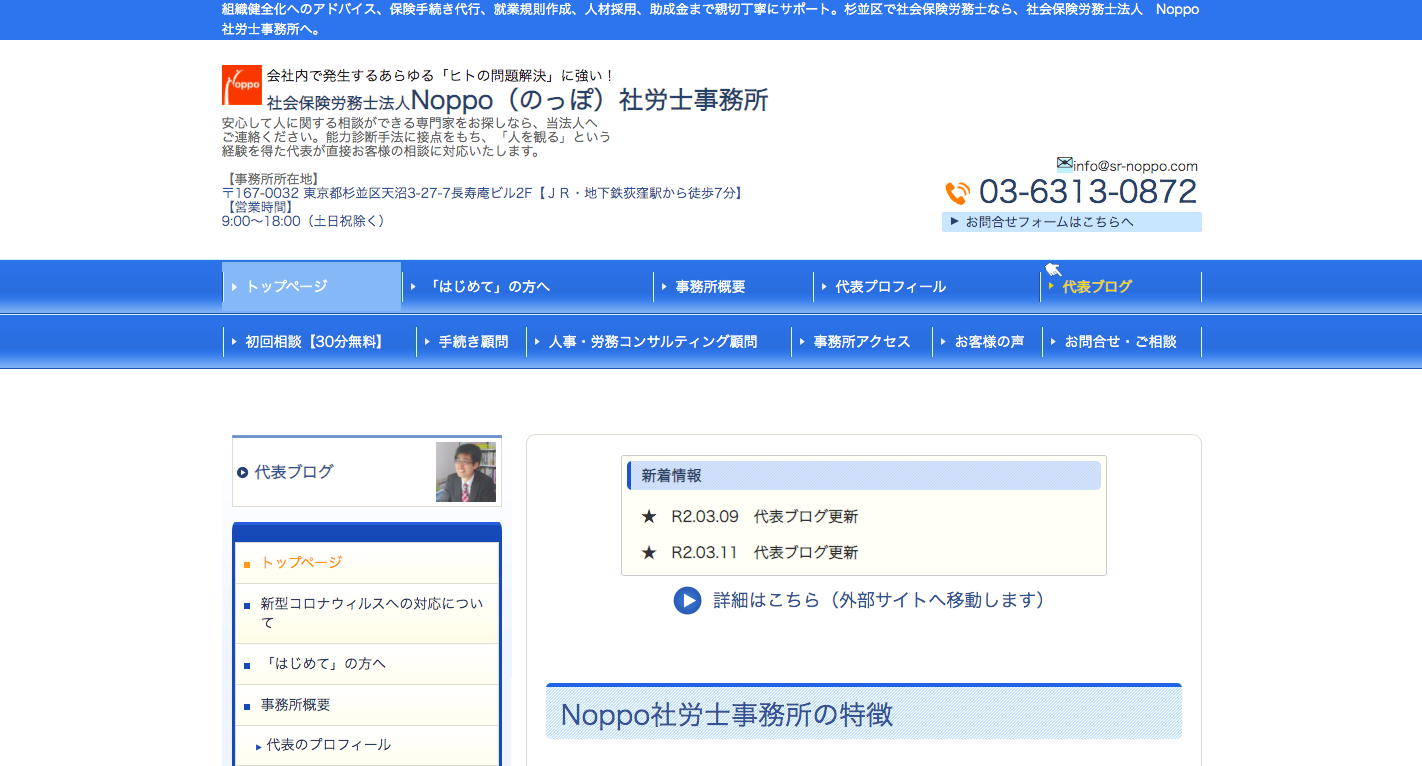Click the envelope icon beside info@sr-noppo.com
1422x766 pixels.
[1063, 164]
